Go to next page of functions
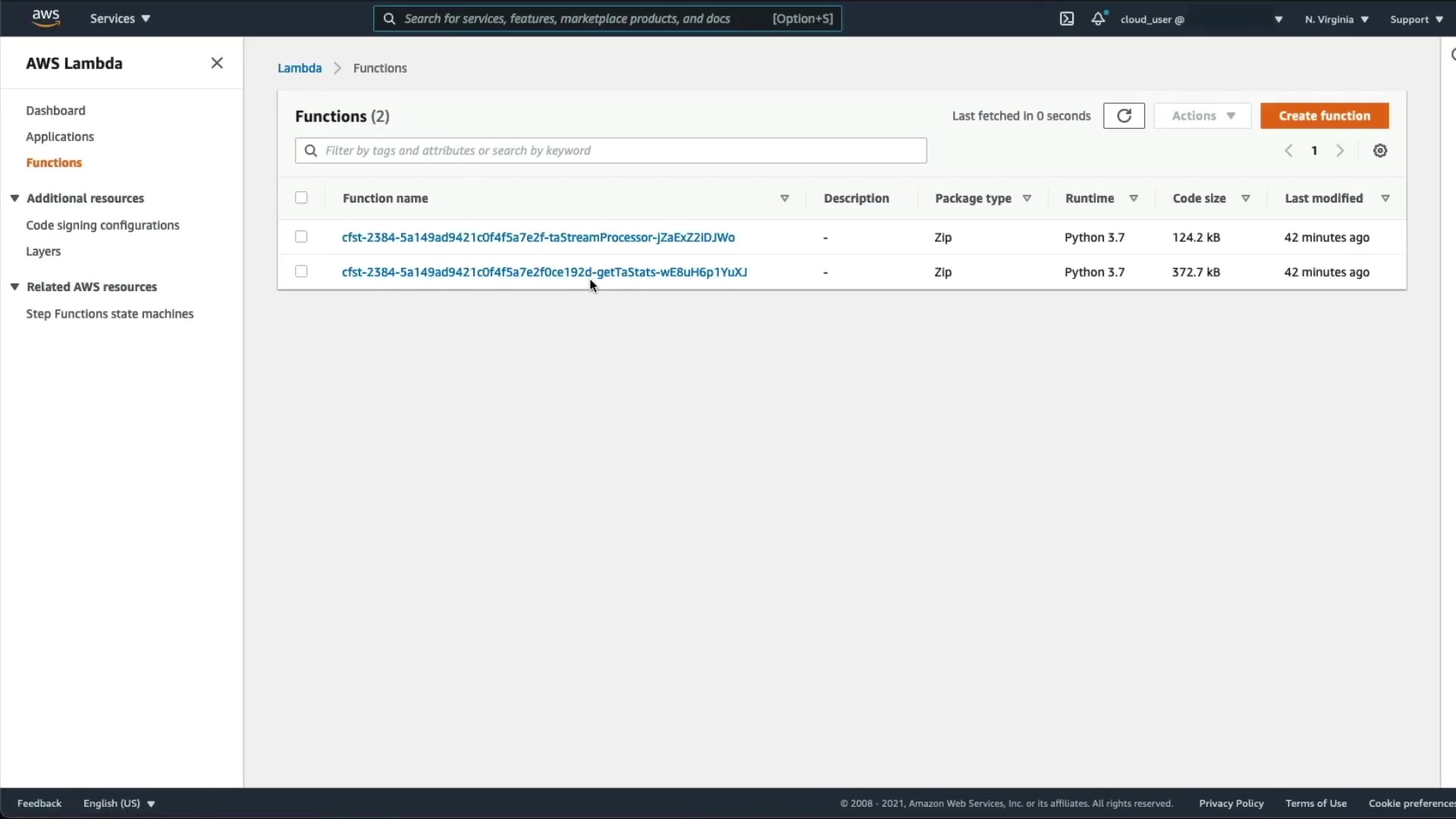This screenshot has height=819, width=1456. tap(1340, 151)
